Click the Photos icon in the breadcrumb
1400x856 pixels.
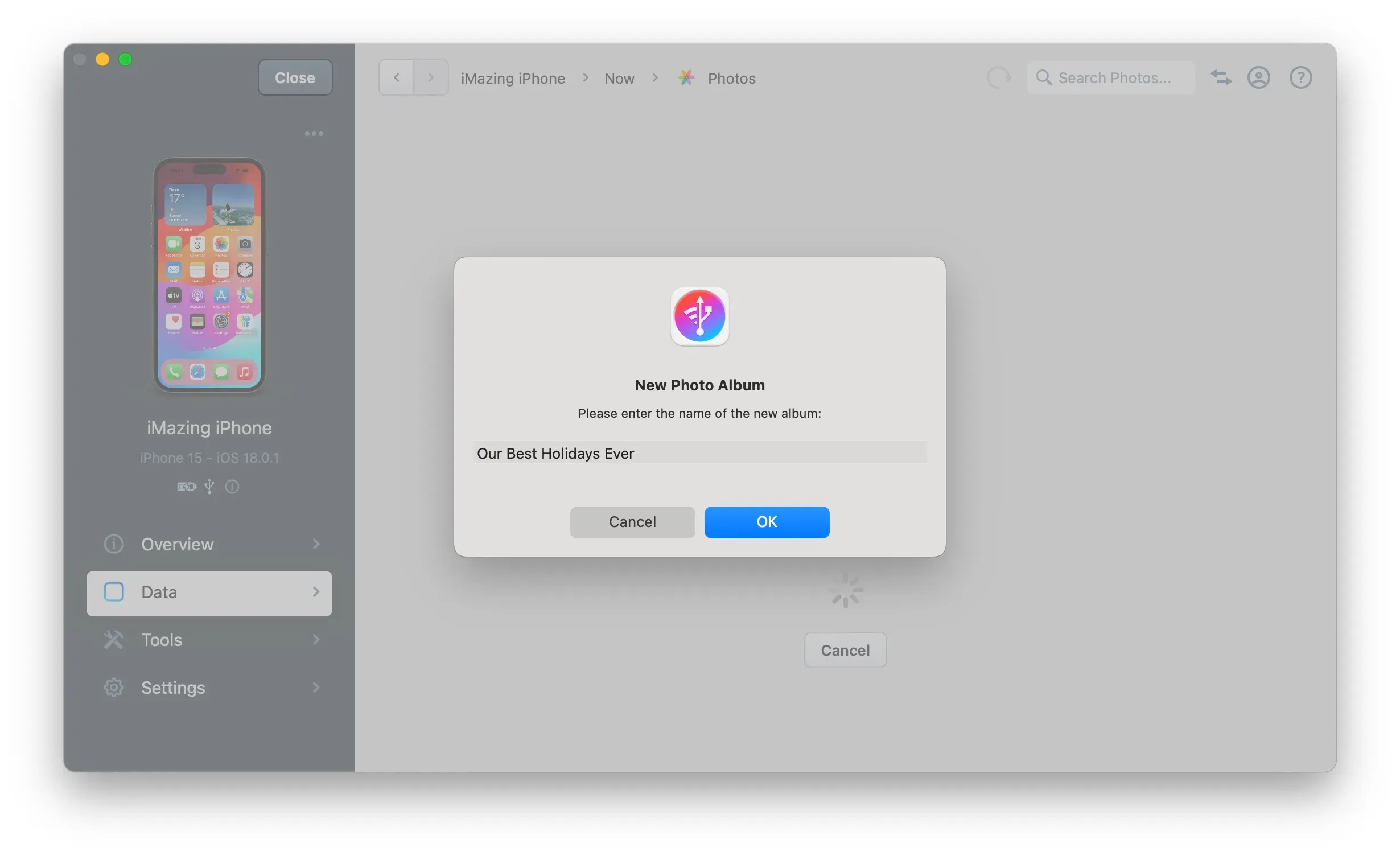coord(685,77)
